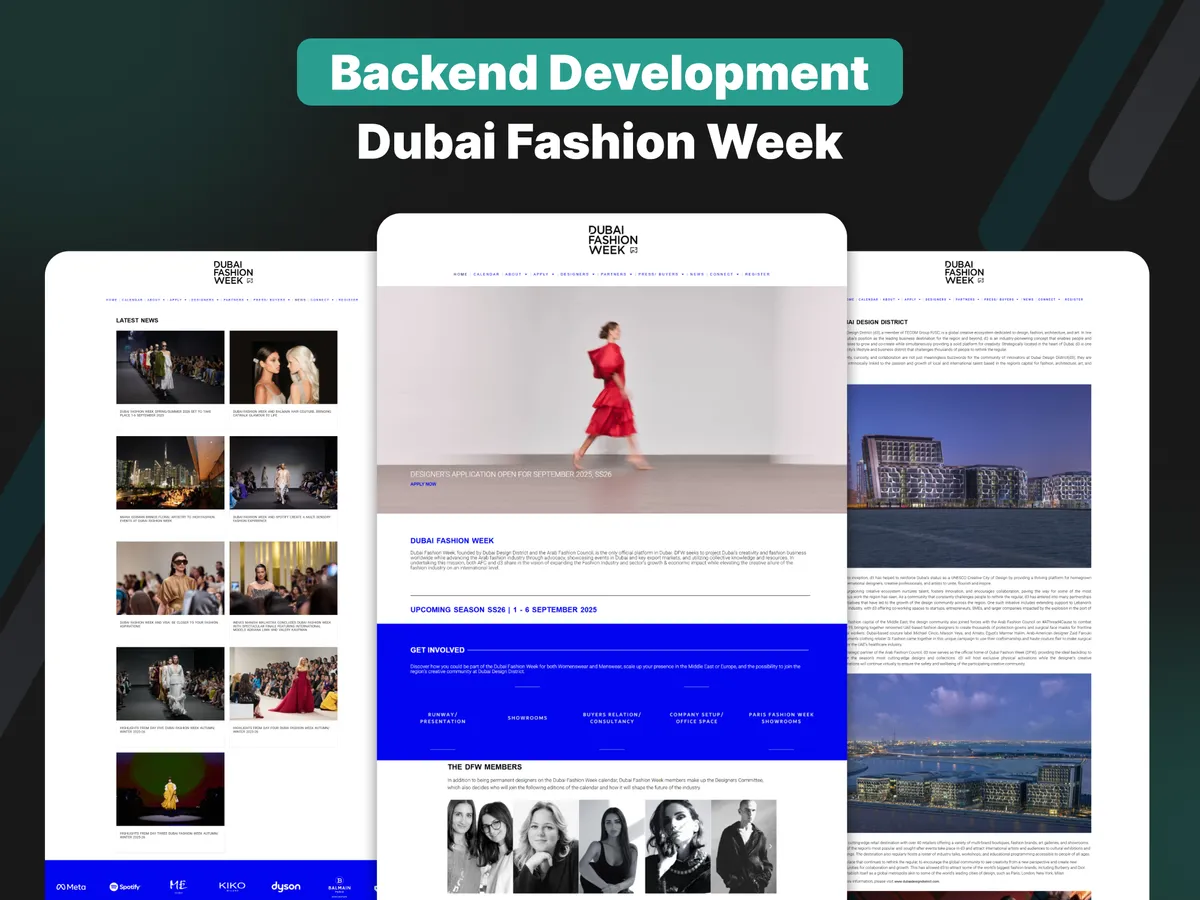Expand the Apply dropdown on home page nav
Screen dimensions: 1200x900
[x=544, y=274]
